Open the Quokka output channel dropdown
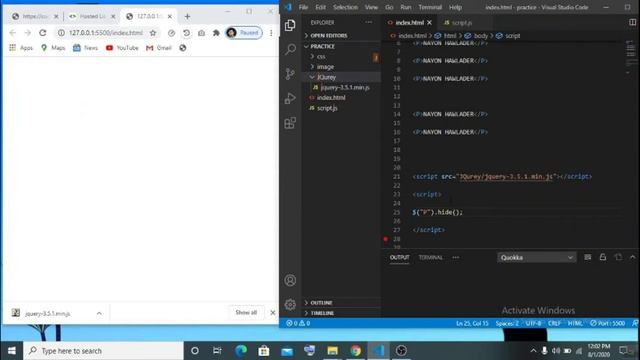The image size is (640, 360). coord(536,258)
